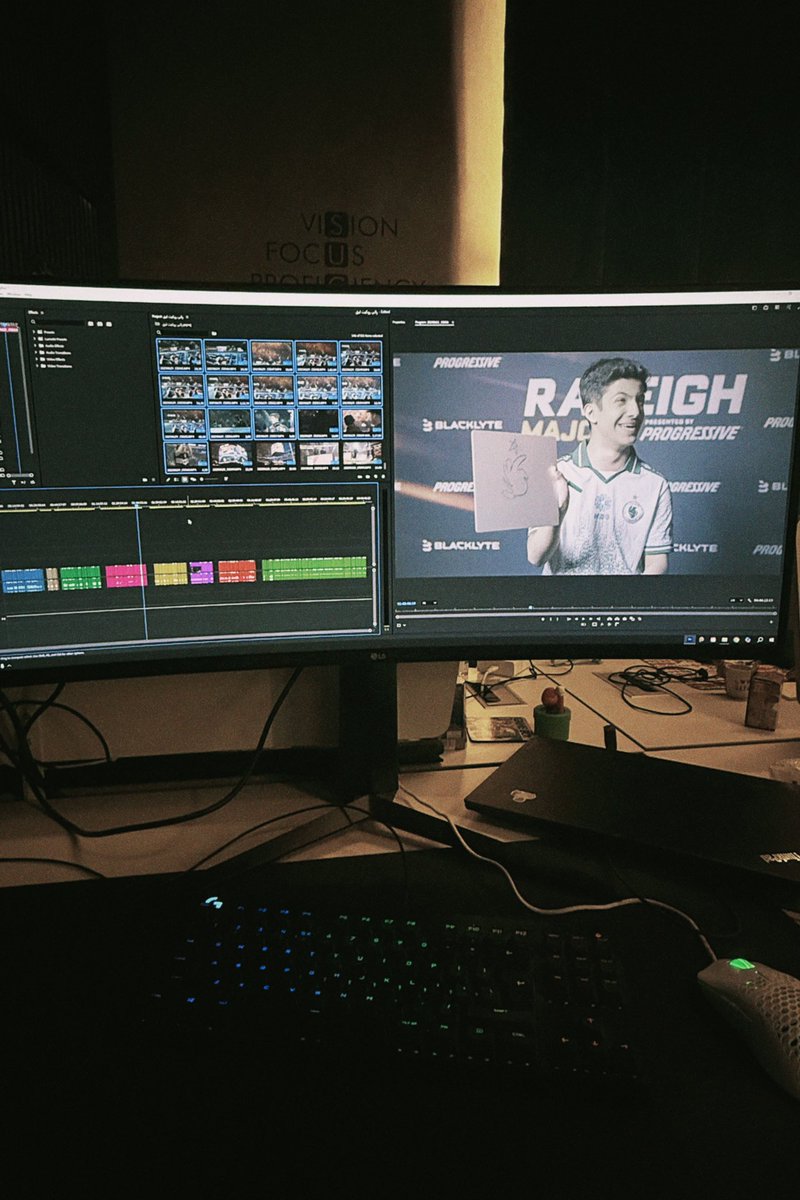The image size is (800, 1200).
Task: Open the Windows Start button on taskbar
Action: [x=772, y=640]
